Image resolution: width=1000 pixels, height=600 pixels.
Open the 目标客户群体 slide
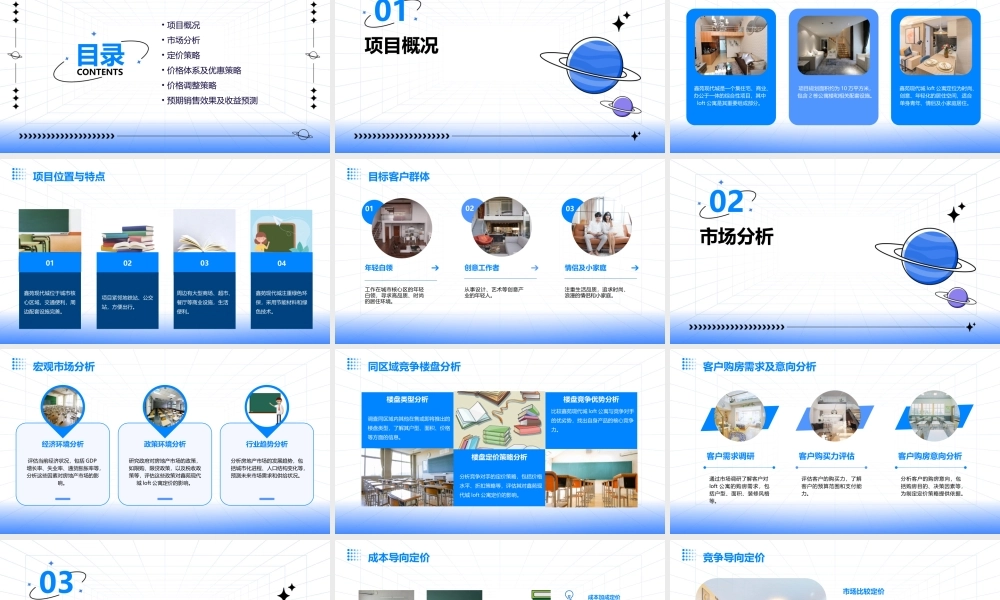tap(499, 251)
